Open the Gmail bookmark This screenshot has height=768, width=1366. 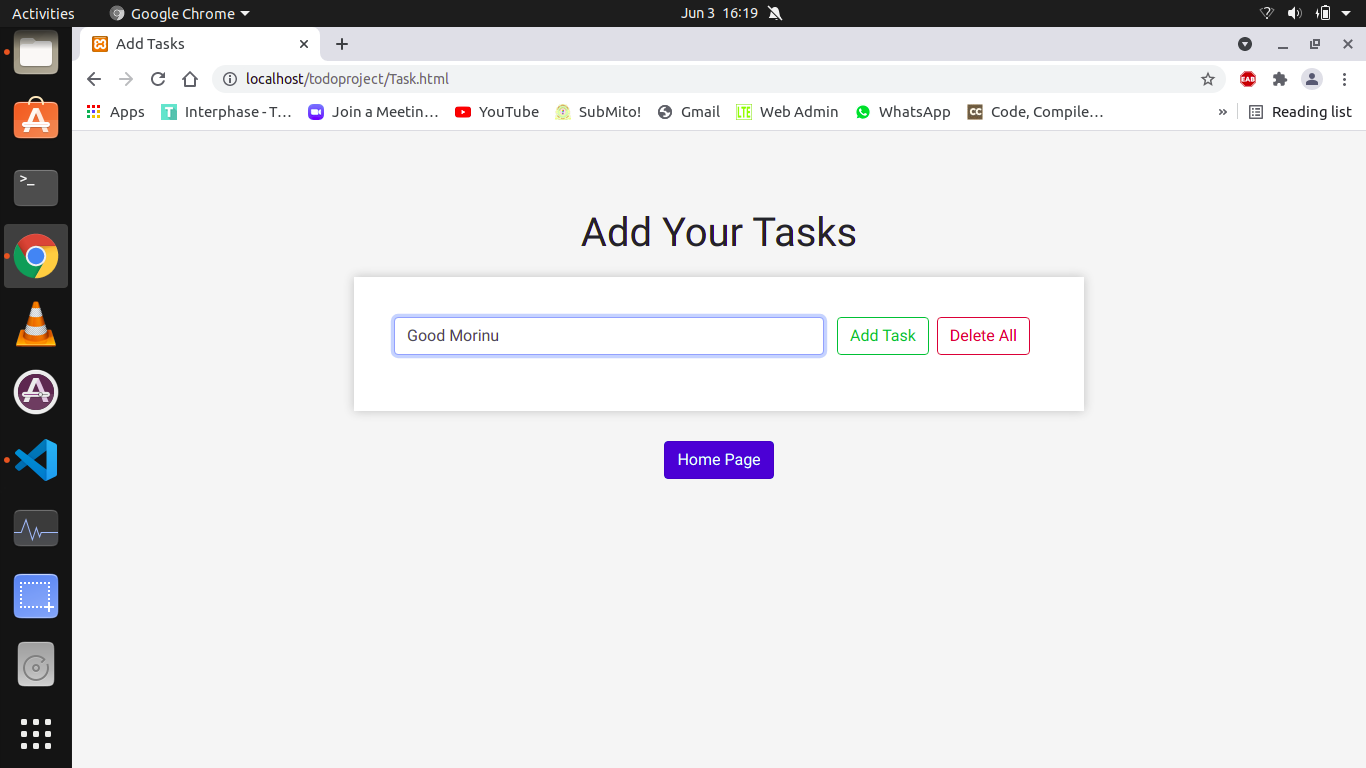pos(688,112)
